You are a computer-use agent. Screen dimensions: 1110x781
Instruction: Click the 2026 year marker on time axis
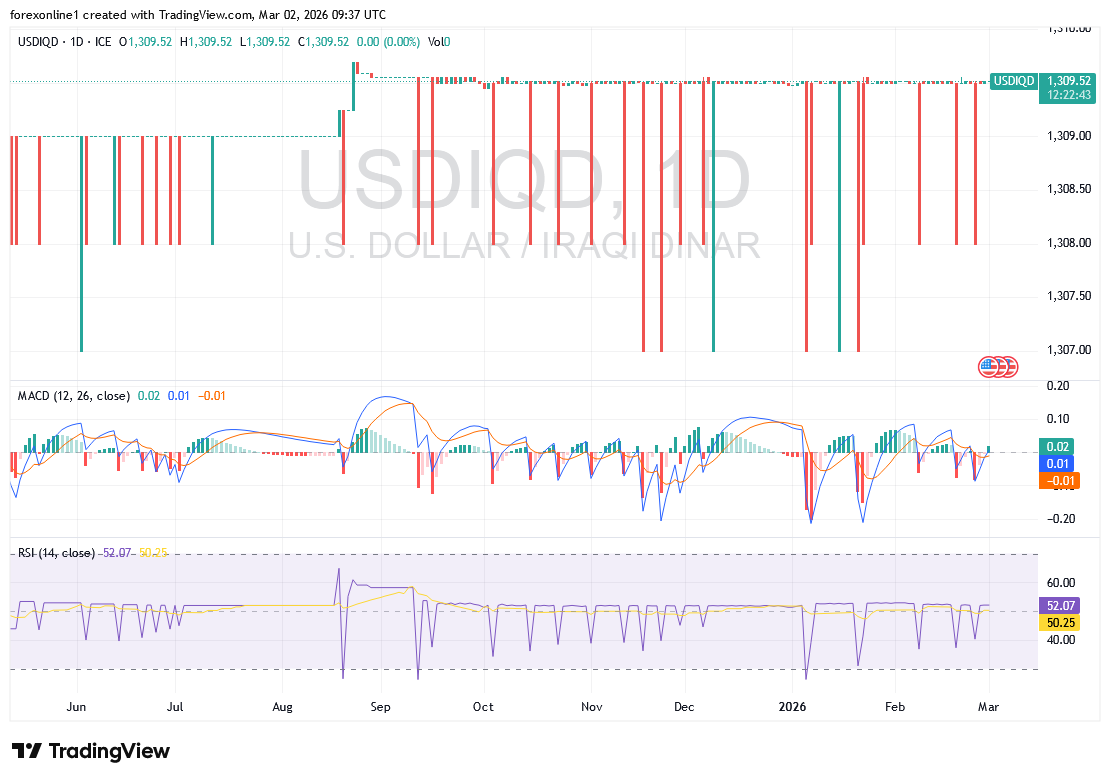point(793,707)
